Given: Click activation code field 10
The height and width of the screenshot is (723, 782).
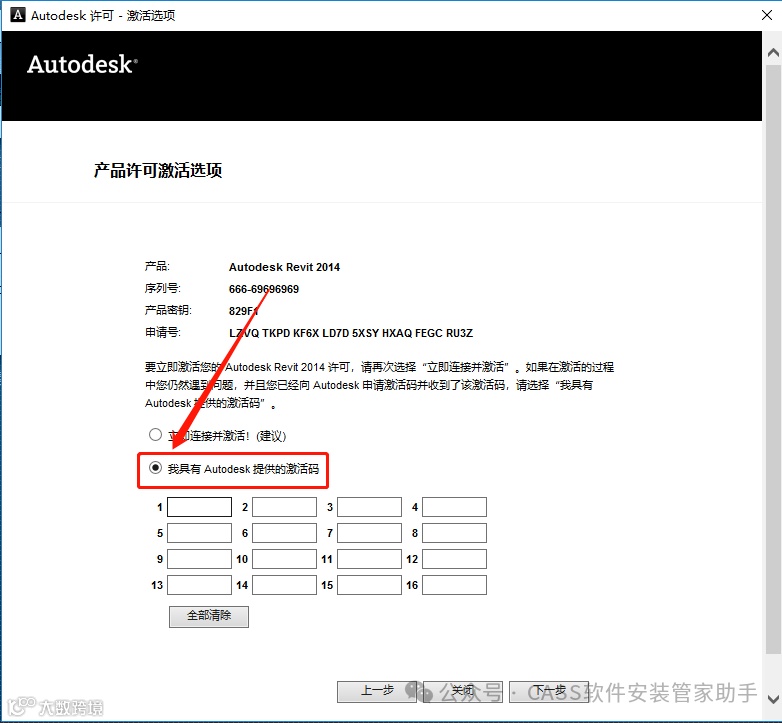Looking at the screenshot, I should pyautogui.click(x=284, y=559).
